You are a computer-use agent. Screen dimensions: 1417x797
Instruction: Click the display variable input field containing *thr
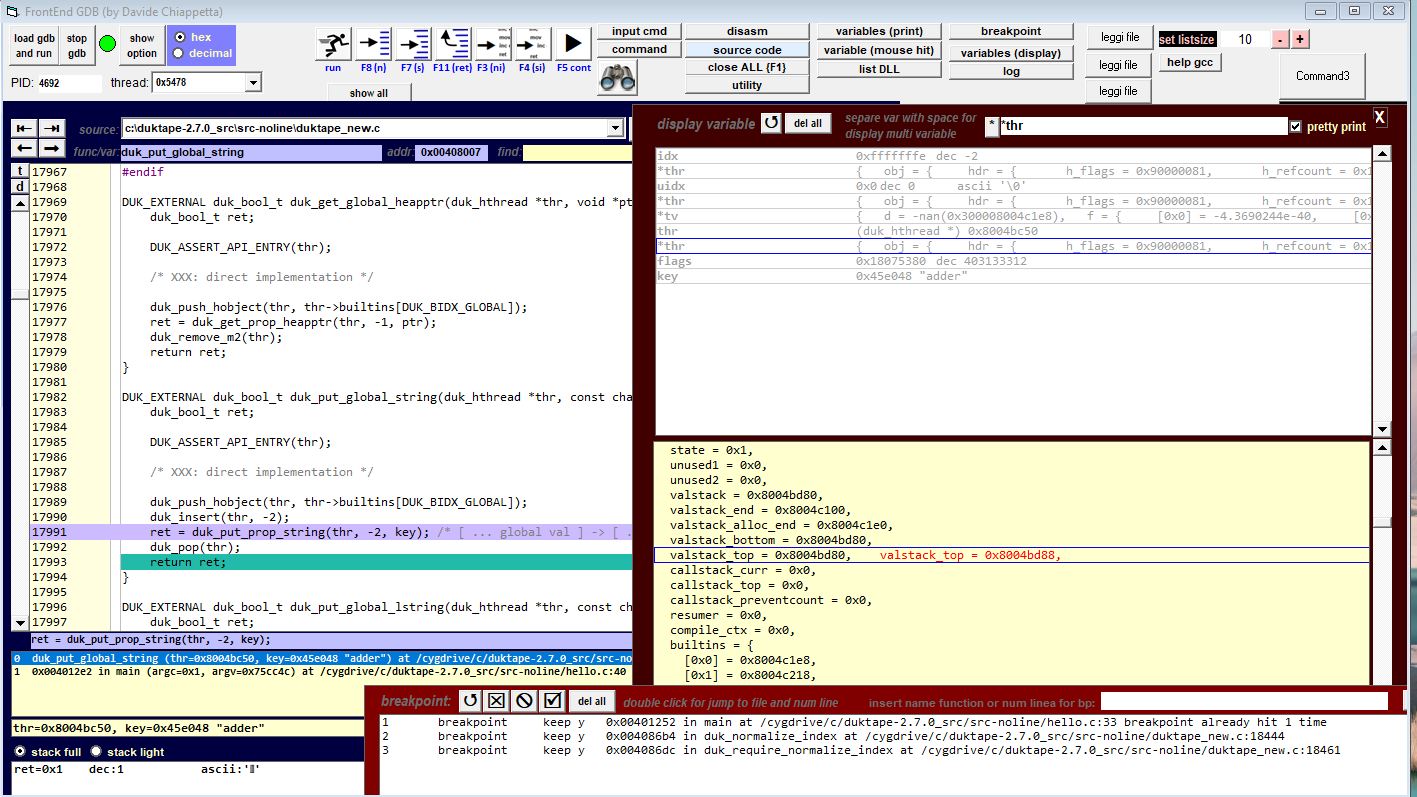click(1143, 127)
